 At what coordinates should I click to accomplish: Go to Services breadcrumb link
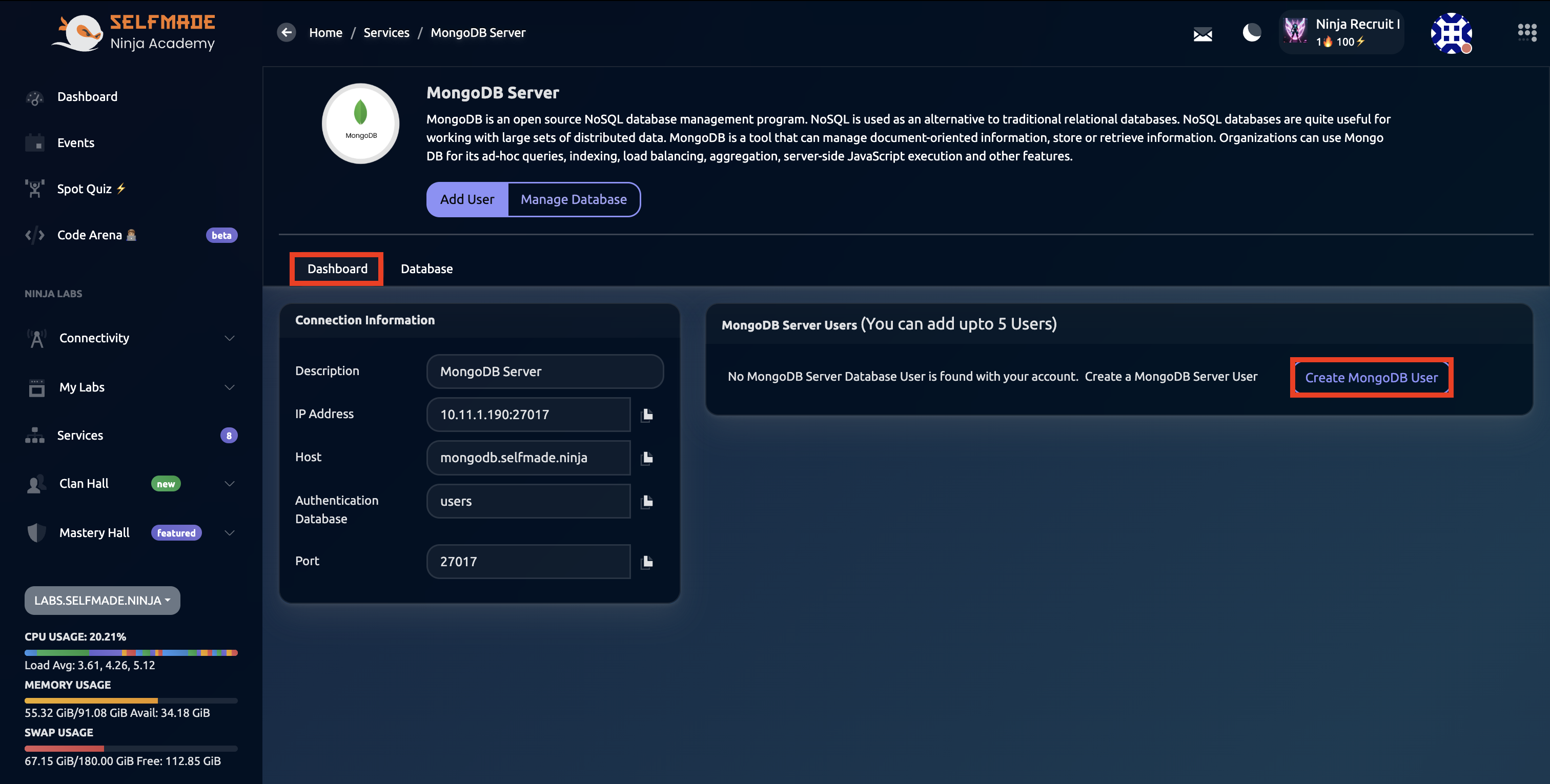[x=386, y=32]
